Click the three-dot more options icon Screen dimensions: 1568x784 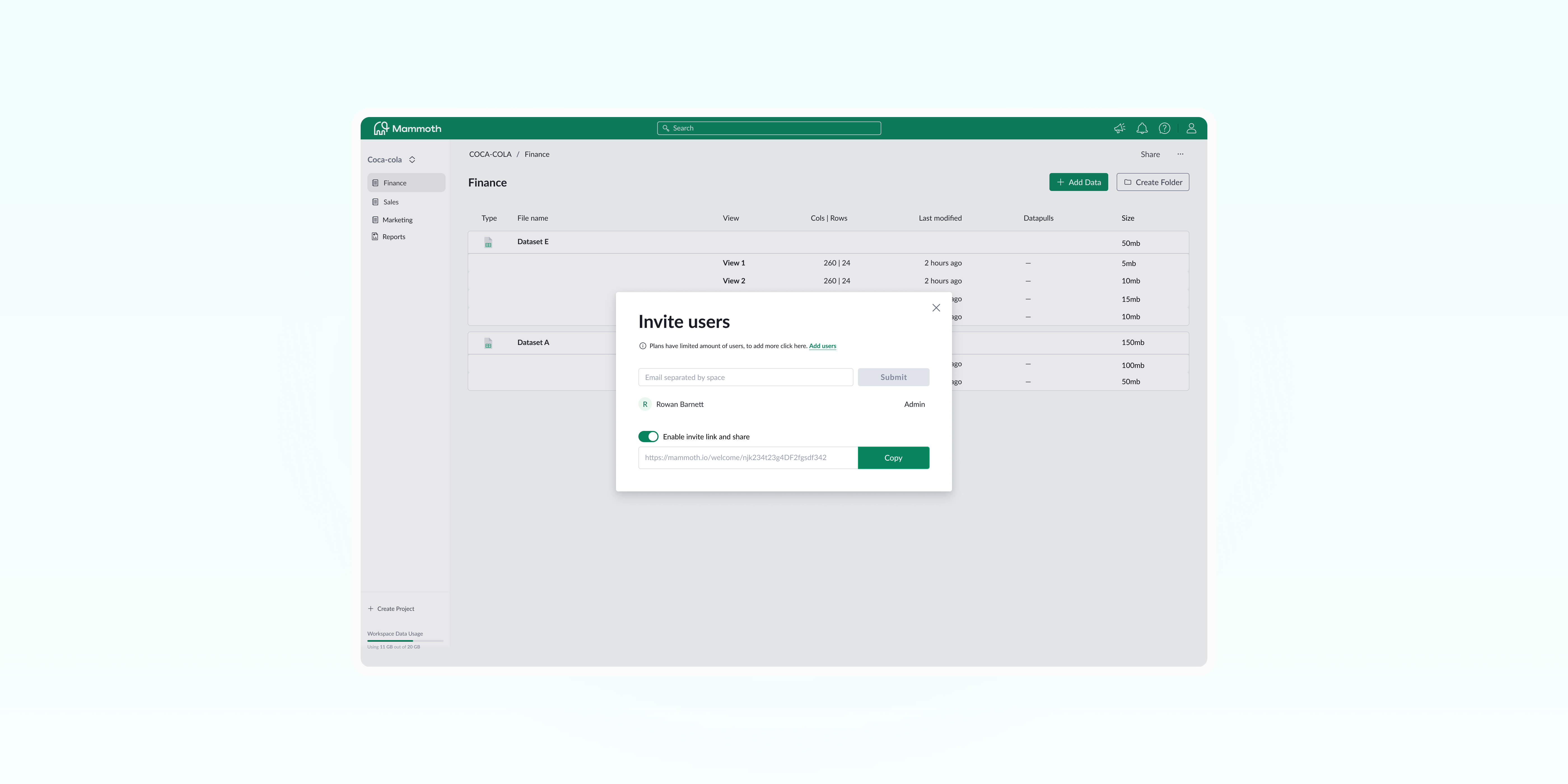(x=1180, y=154)
